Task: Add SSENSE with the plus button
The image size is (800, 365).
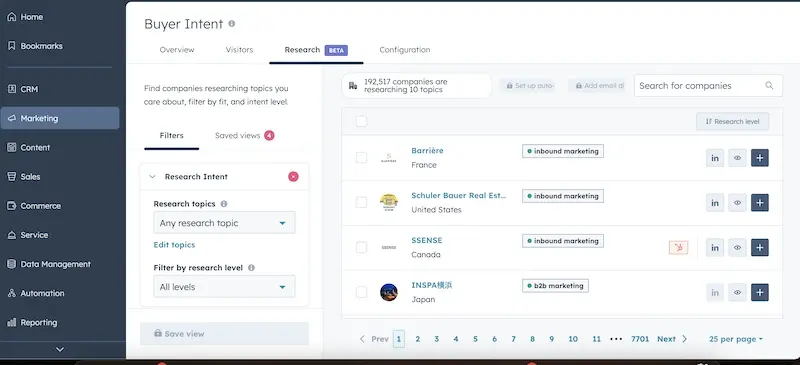Action: [760, 248]
